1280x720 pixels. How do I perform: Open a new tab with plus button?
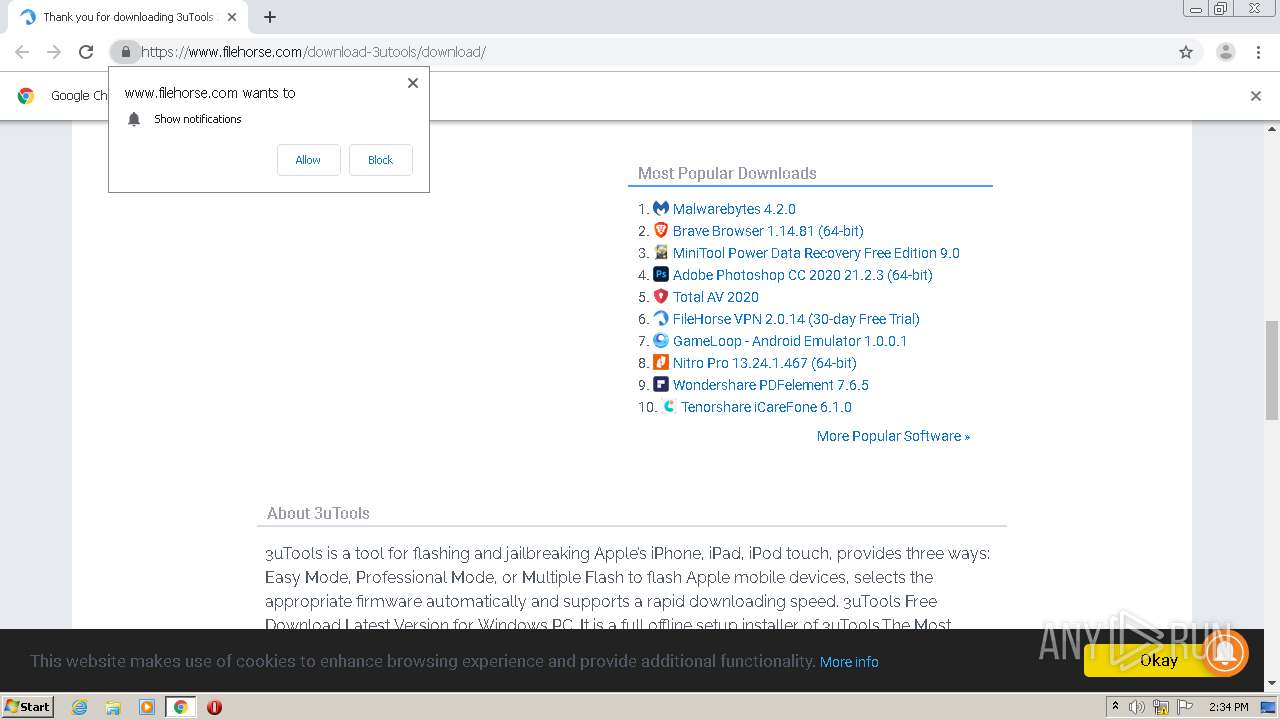click(270, 17)
